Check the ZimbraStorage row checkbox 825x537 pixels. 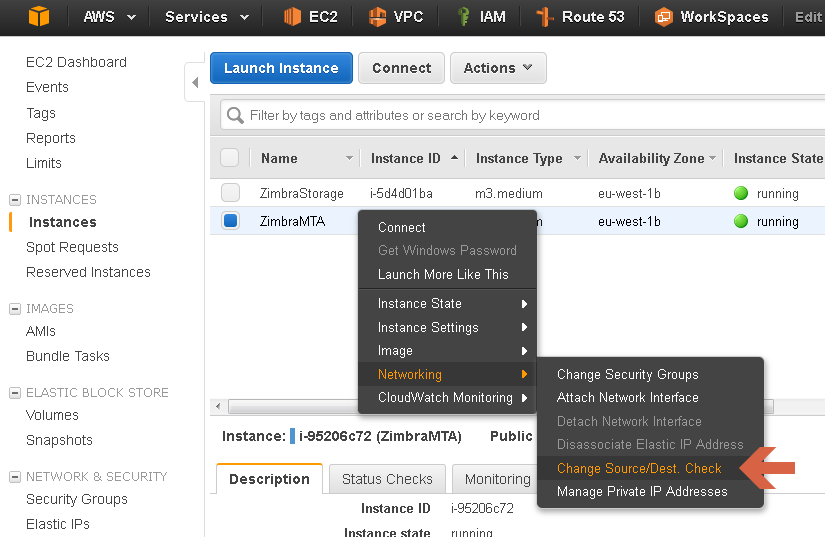pyautogui.click(x=230, y=192)
